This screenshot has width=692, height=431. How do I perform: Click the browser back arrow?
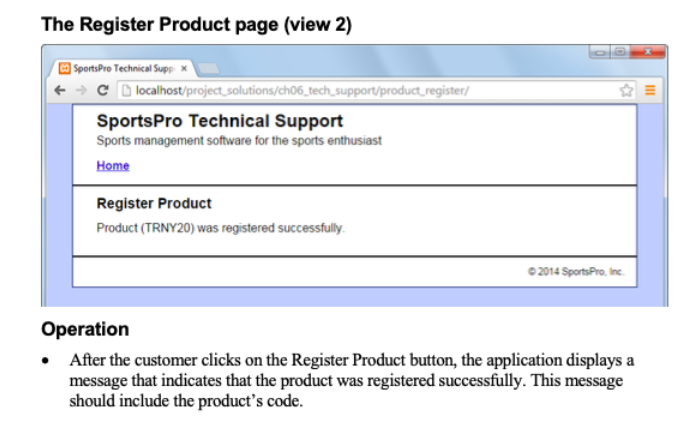click(60, 90)
